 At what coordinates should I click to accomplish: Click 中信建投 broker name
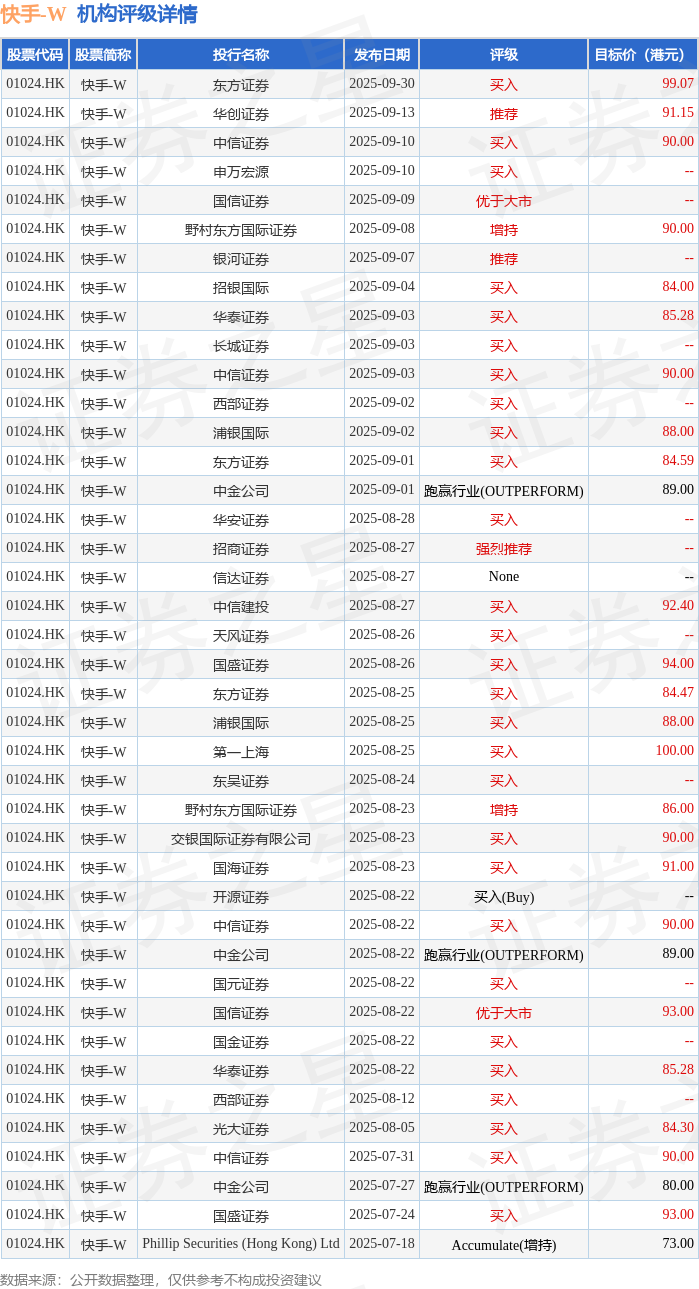pyautogui.click(x=241, y=606)
